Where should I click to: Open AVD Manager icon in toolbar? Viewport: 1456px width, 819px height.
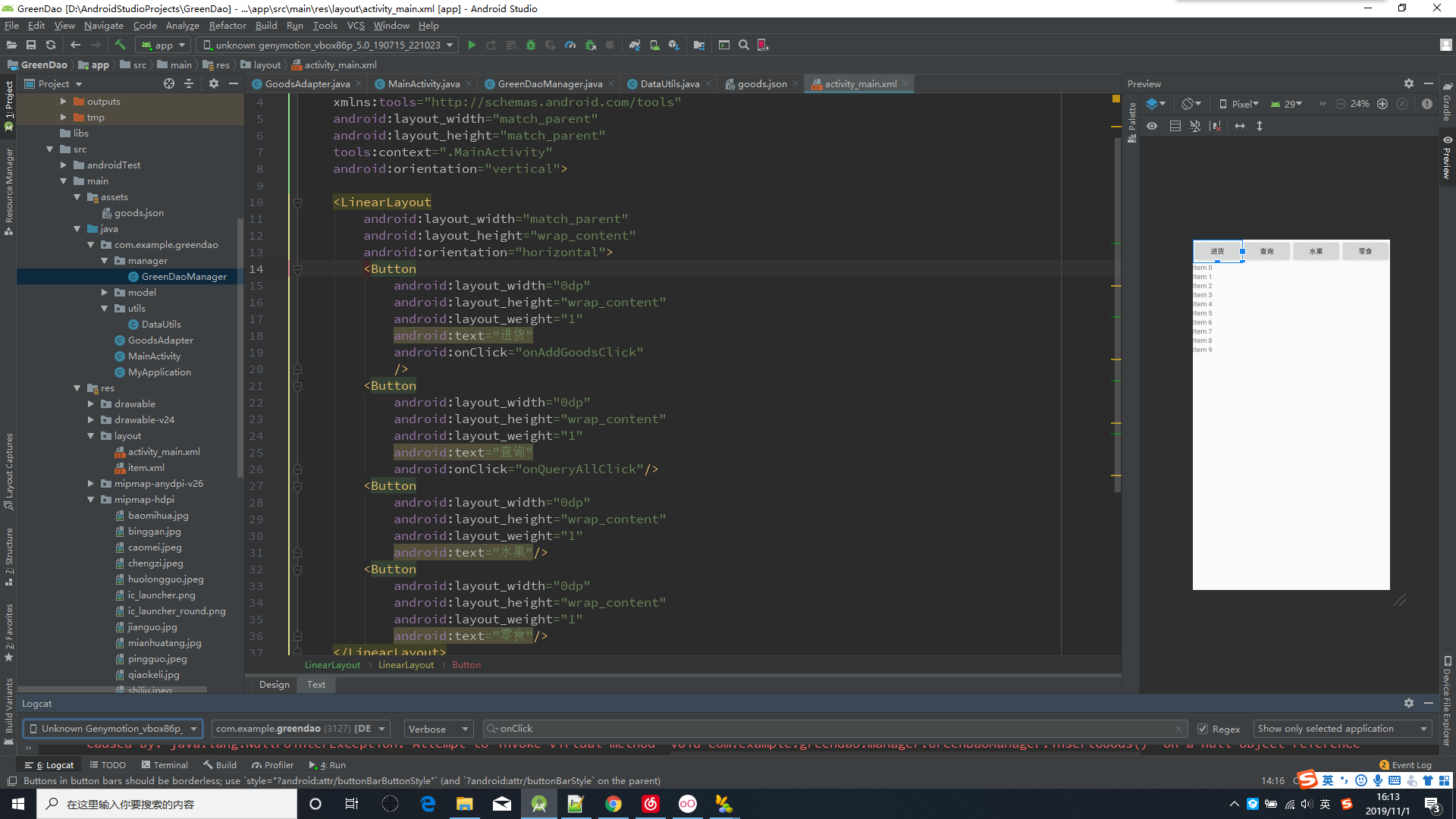click(654, 45)
